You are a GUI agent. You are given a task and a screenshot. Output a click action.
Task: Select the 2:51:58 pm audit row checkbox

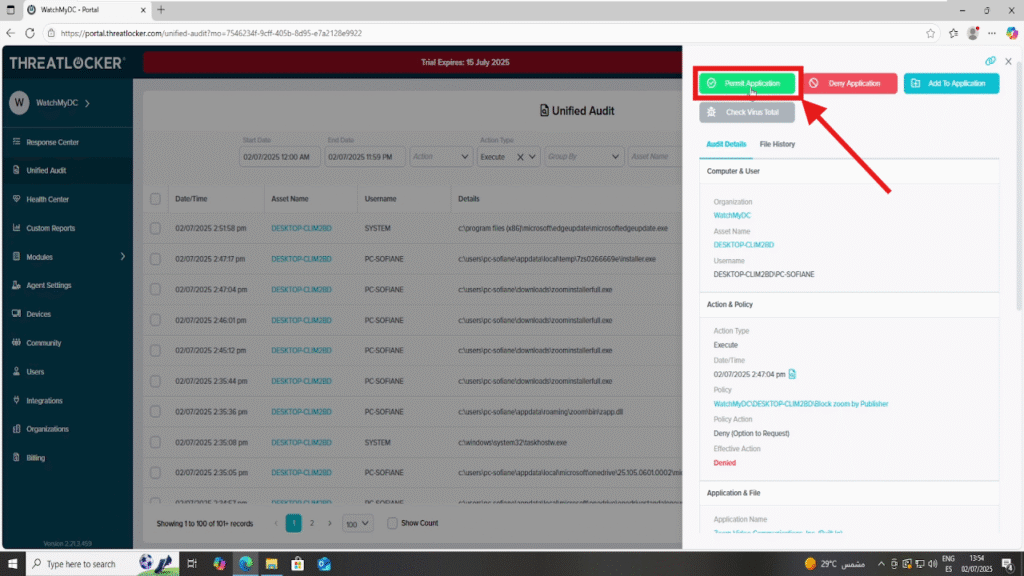(x=155, y=229)
